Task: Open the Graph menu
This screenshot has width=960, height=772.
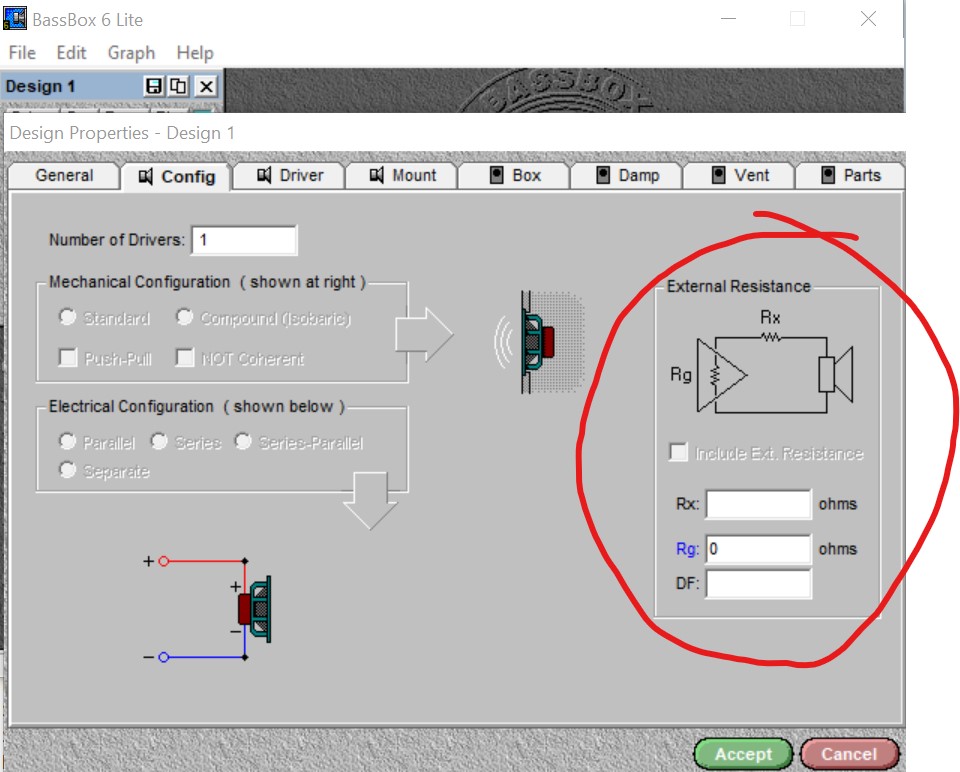Action: pos(131,53)
